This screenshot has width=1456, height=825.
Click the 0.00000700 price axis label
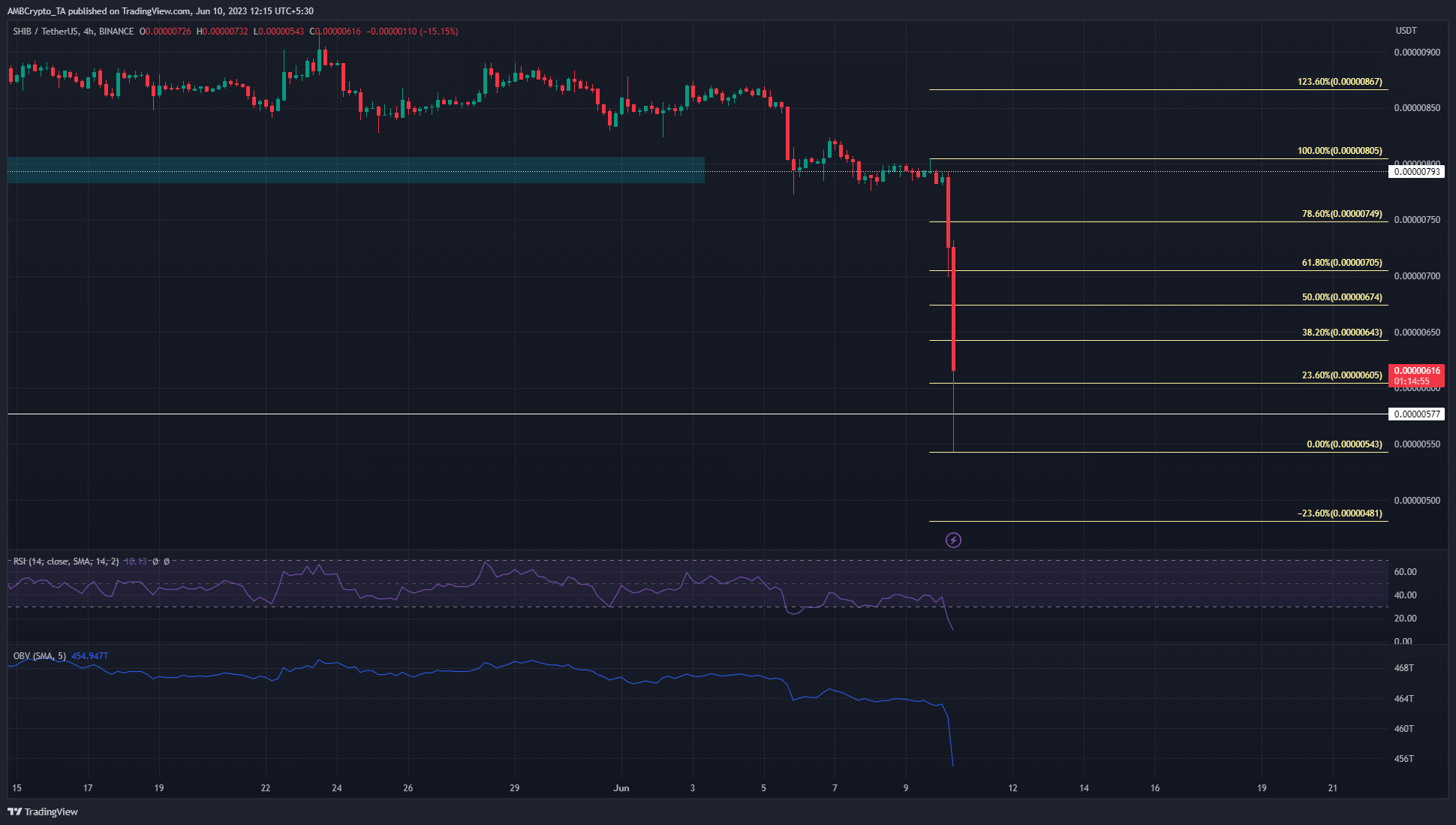(1417, 276)
